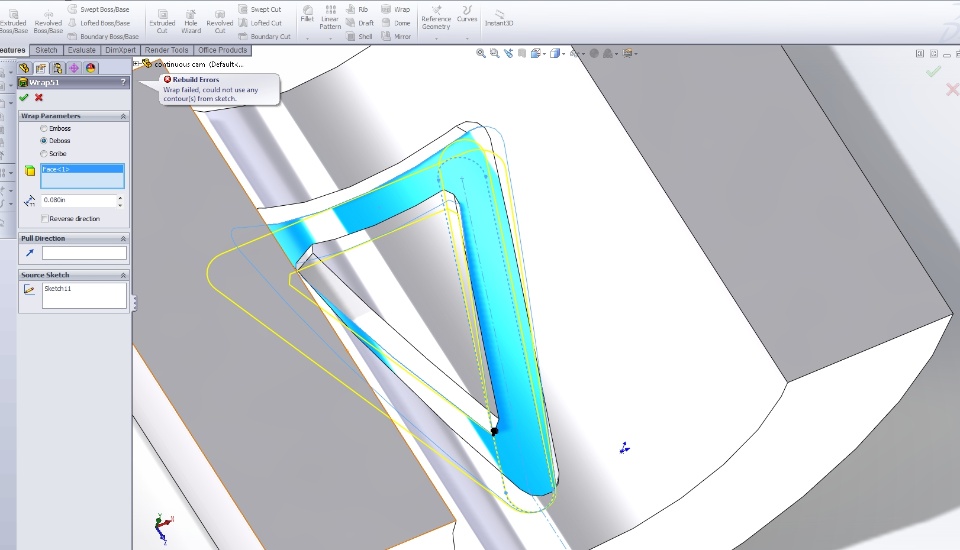Viewport: 960px width, 550px height.
Task: Click Zoom to Area icon
Action: (495, 53)
